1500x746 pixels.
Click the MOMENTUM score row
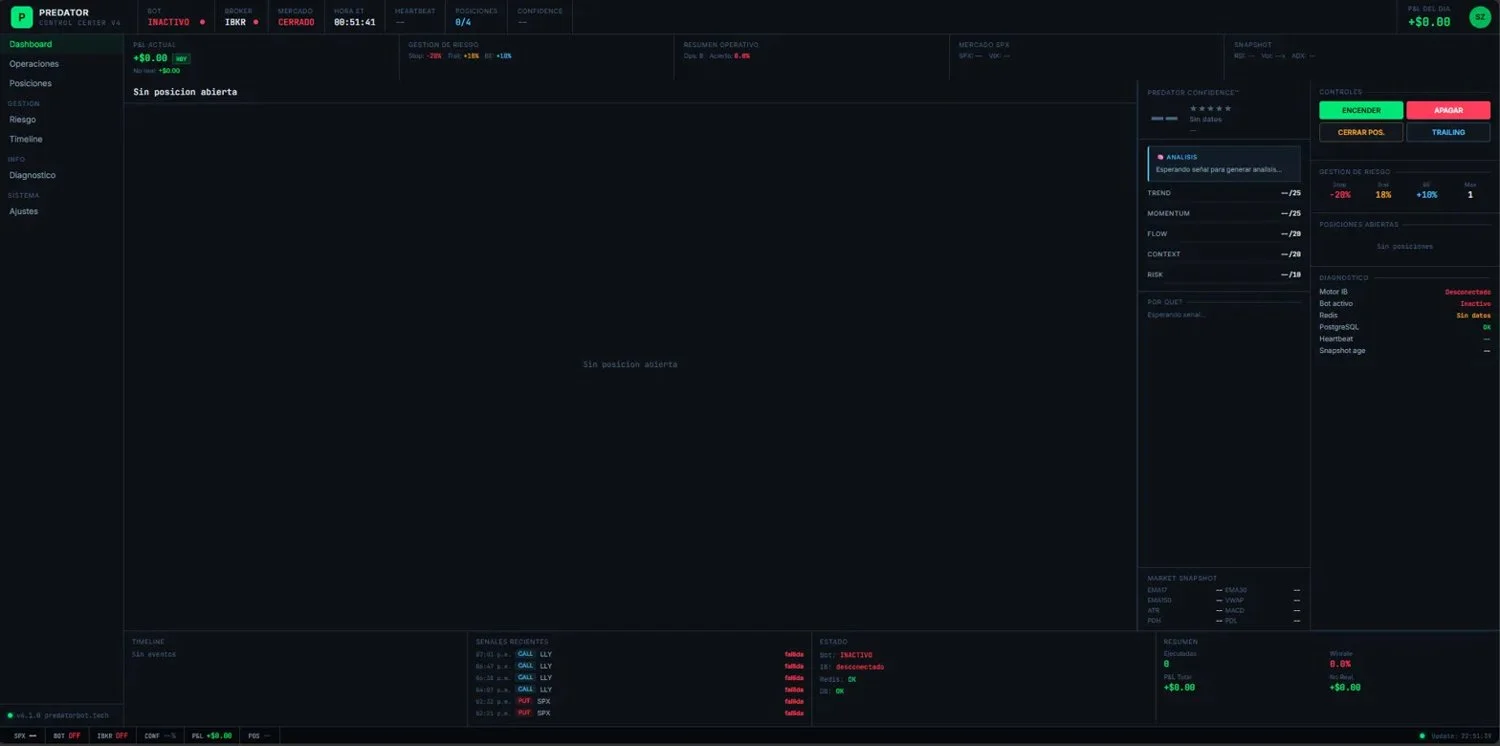click(1224, 213)
